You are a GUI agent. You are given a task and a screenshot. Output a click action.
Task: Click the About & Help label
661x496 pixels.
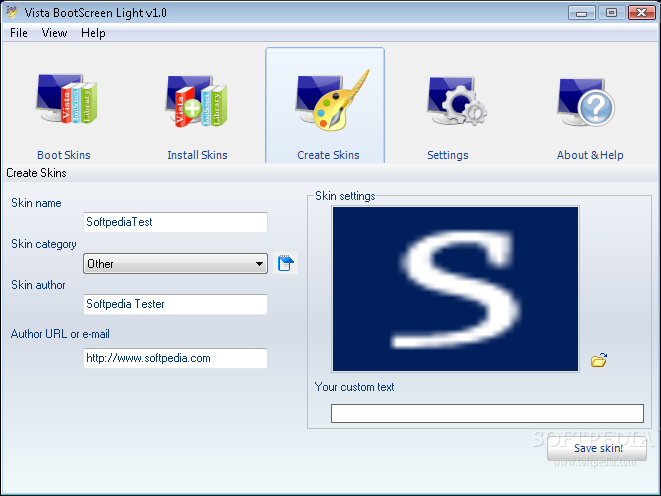[590, 155]
